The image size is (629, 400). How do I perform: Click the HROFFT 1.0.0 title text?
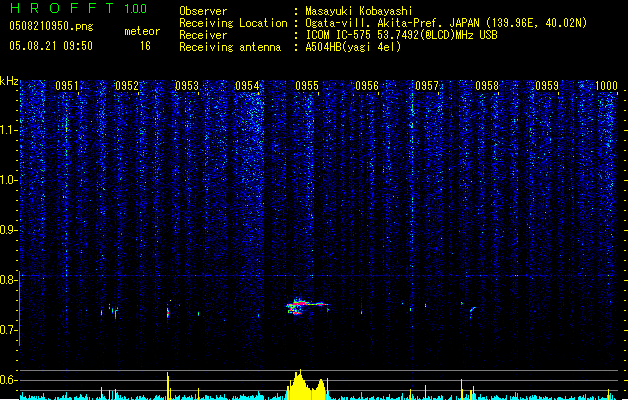[79, 8]
